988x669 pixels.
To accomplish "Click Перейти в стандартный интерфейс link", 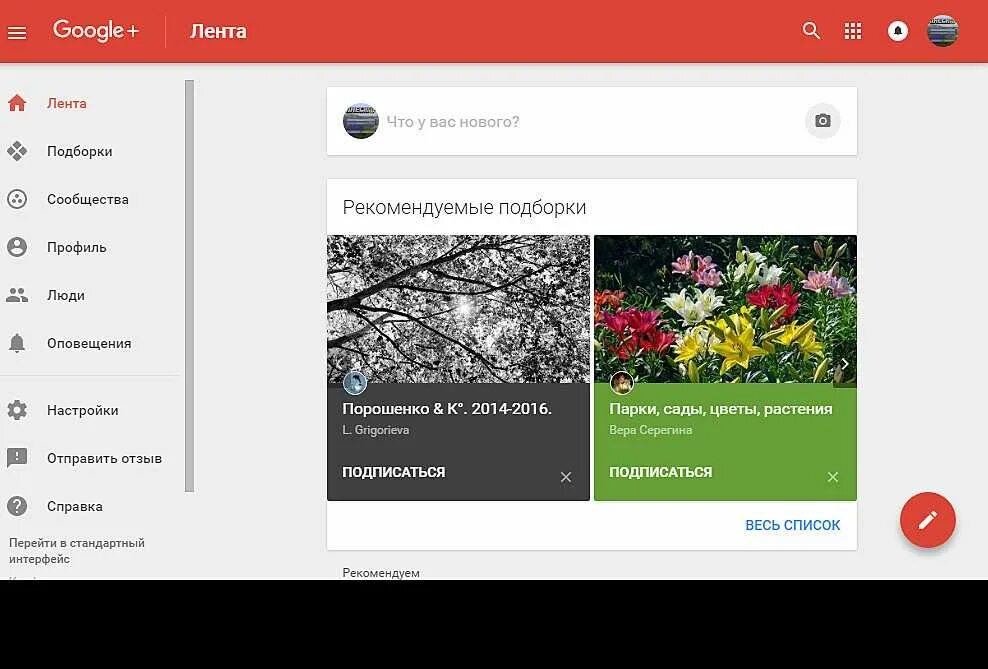I will tap(76, 551).
